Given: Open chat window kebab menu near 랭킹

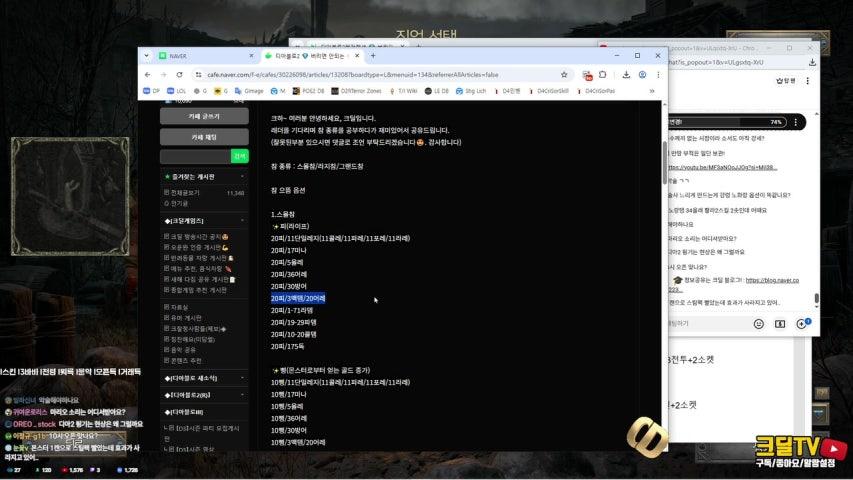Looking at the screenshot, I should click(x=808, y=81).
